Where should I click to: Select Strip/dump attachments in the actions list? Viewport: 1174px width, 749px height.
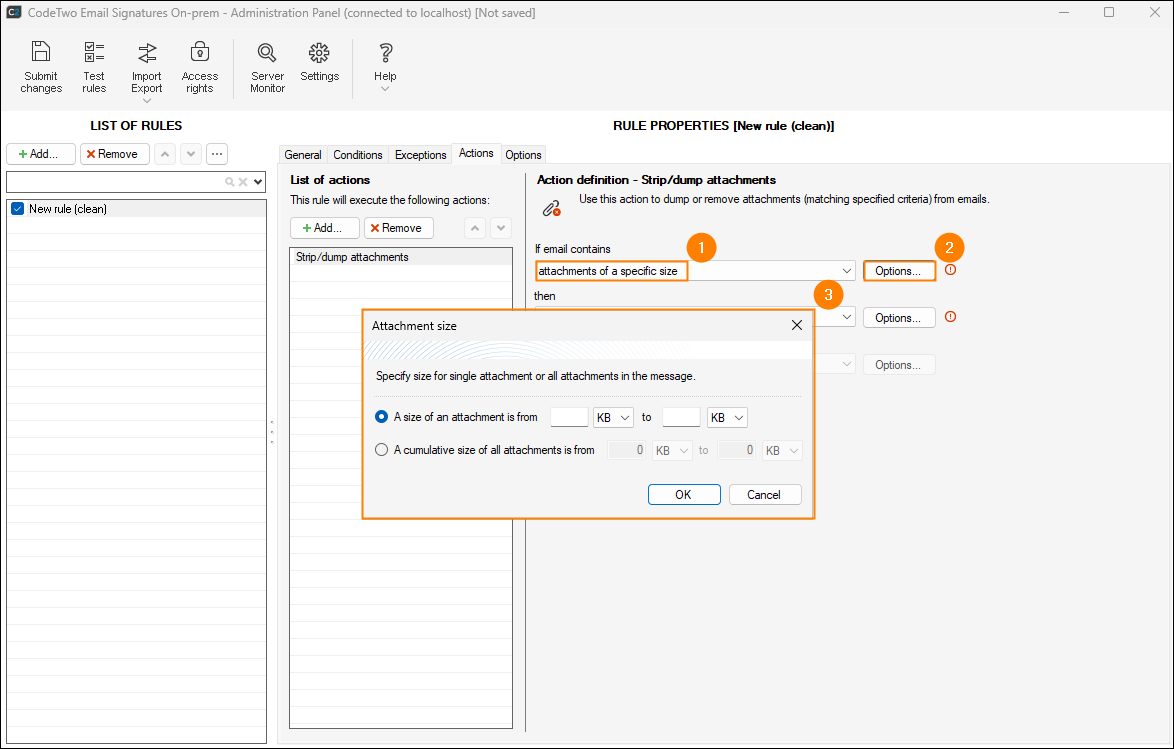[352, 257]
